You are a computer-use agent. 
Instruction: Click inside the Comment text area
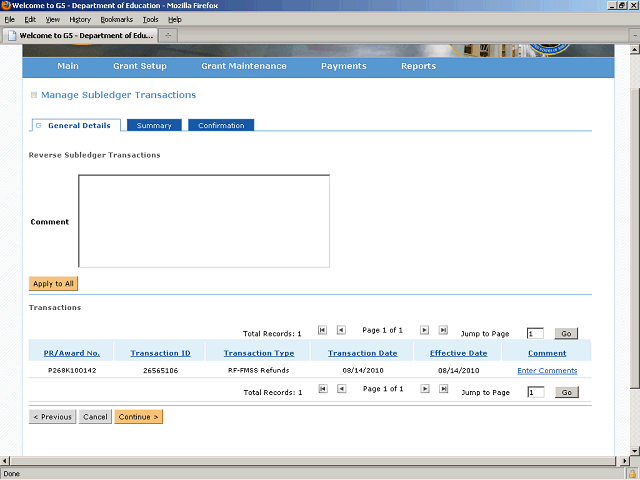pyautogui.click(x=204, y=221)
